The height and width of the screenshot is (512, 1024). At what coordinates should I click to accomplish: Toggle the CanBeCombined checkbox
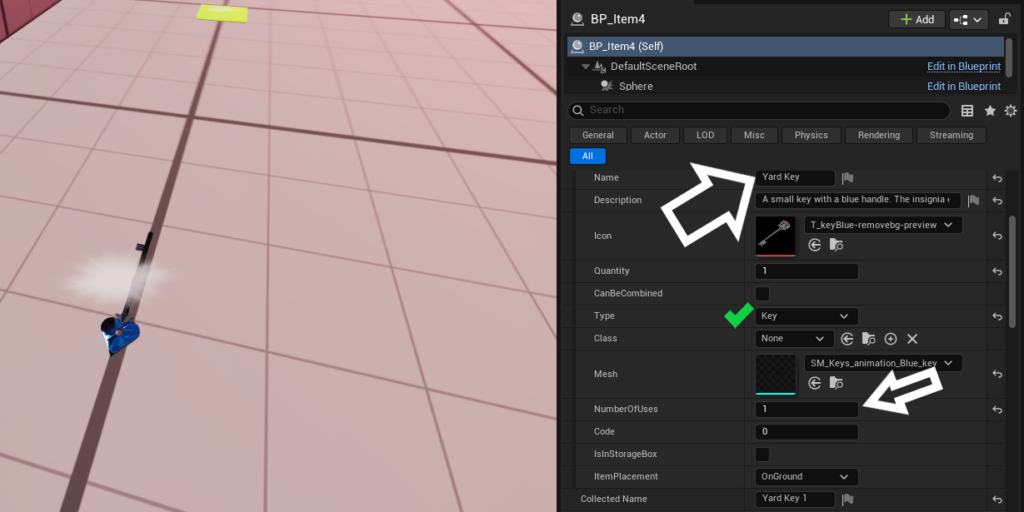click(763, 294)
